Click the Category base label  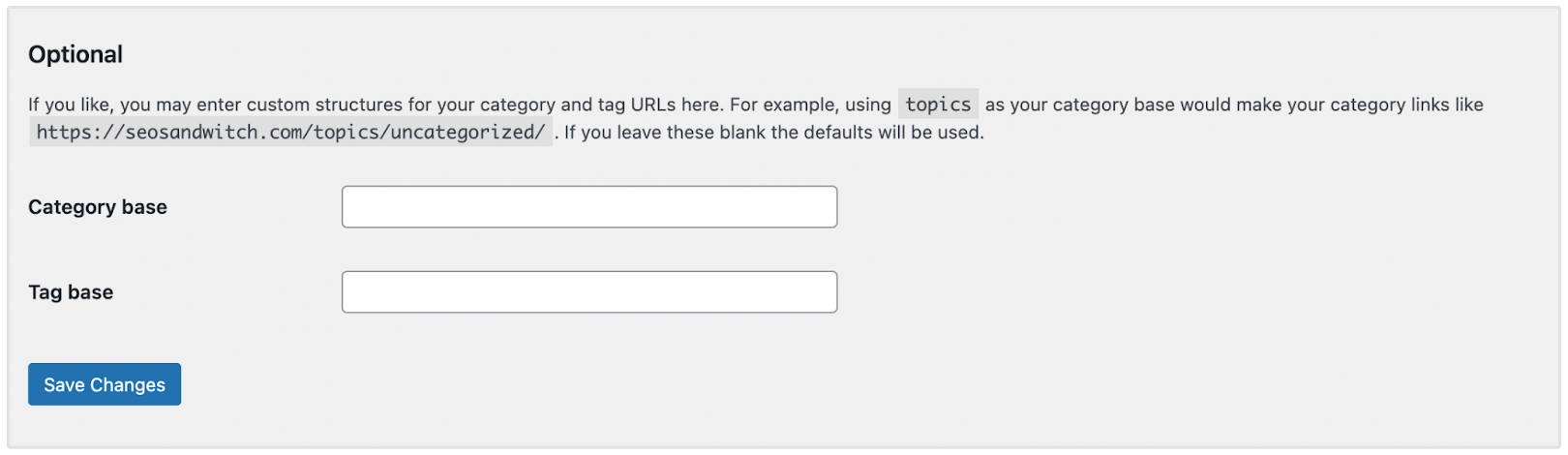[x=98, y=207]
